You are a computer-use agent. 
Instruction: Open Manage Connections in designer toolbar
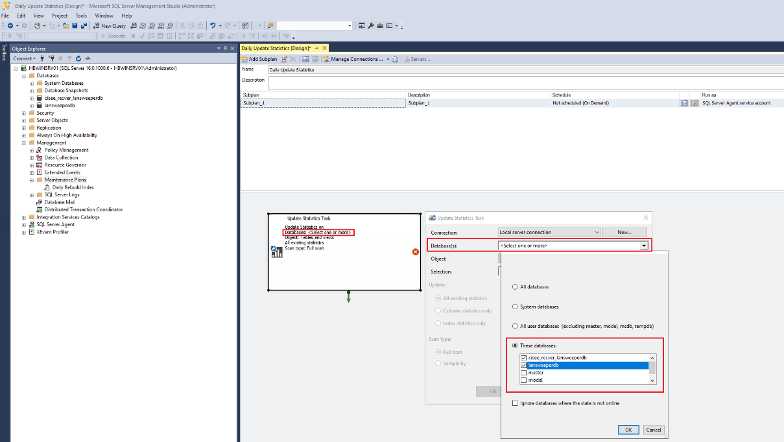(x=356, y=59)
